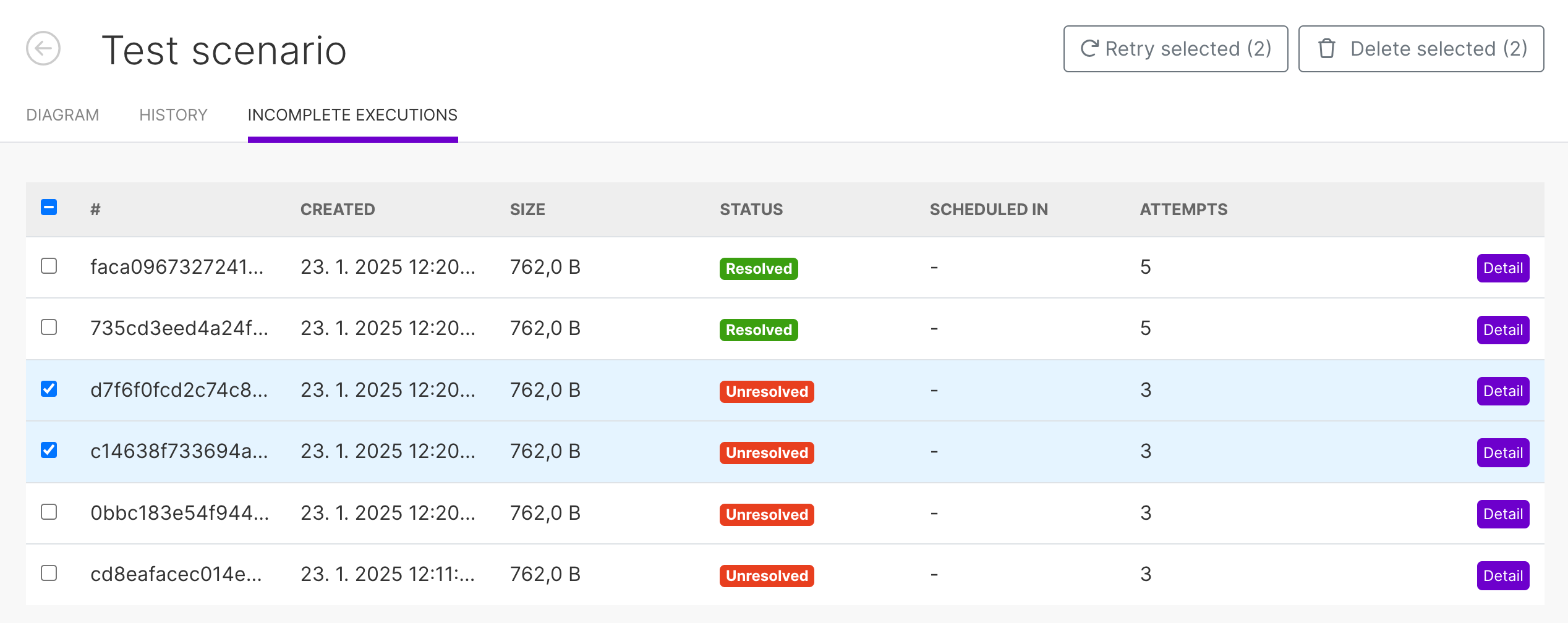Click execution ID 0bbc183e54f944...
The image size is (1568, 623).
(180, 513)
